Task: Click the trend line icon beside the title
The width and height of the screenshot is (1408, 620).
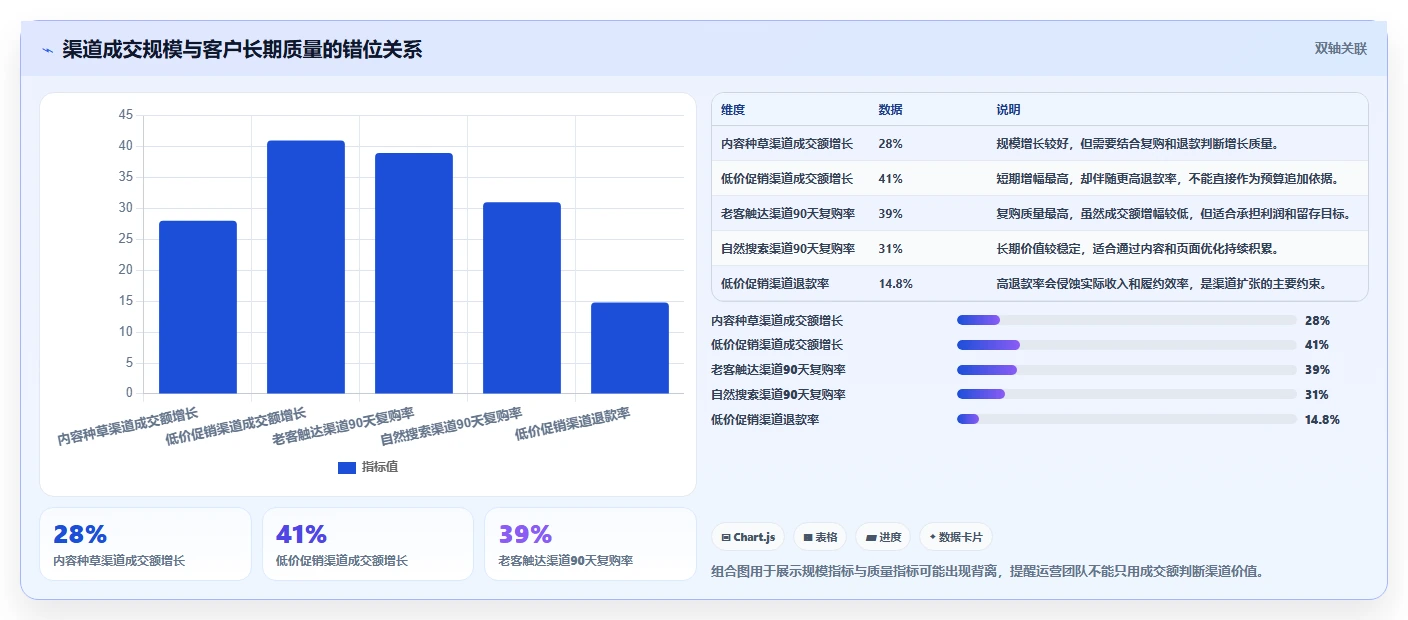Action: pos(47,50)
